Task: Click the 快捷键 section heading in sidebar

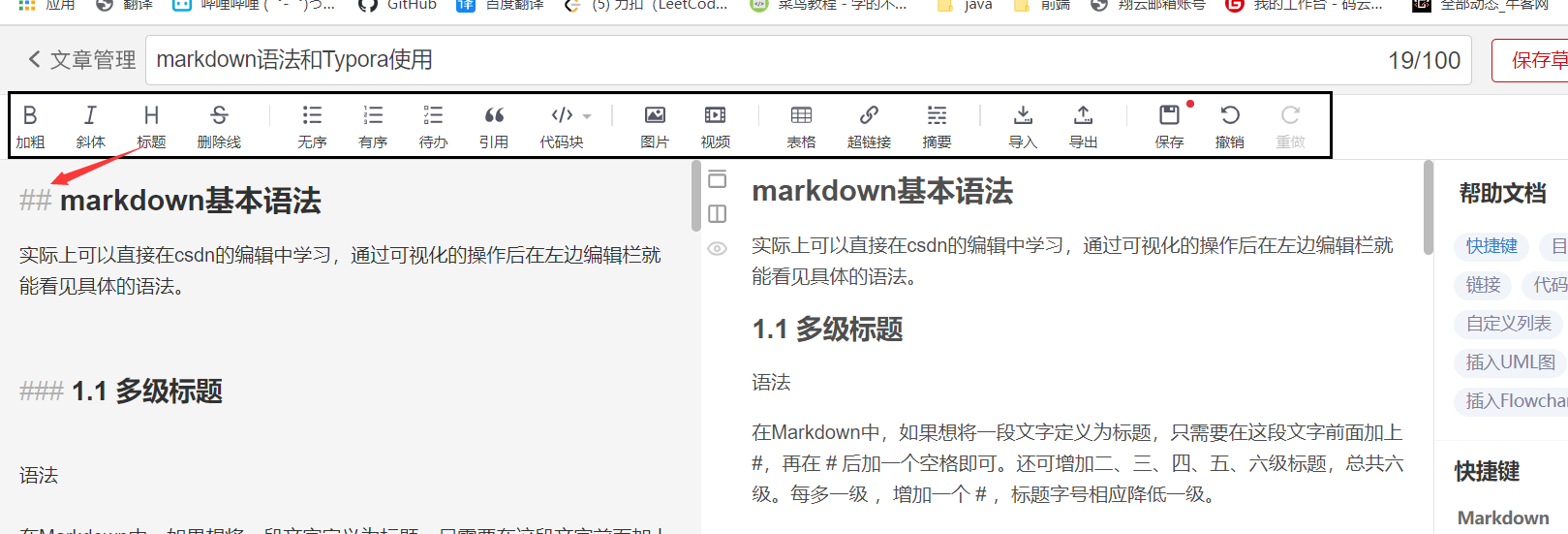Action: point(1487,472)
